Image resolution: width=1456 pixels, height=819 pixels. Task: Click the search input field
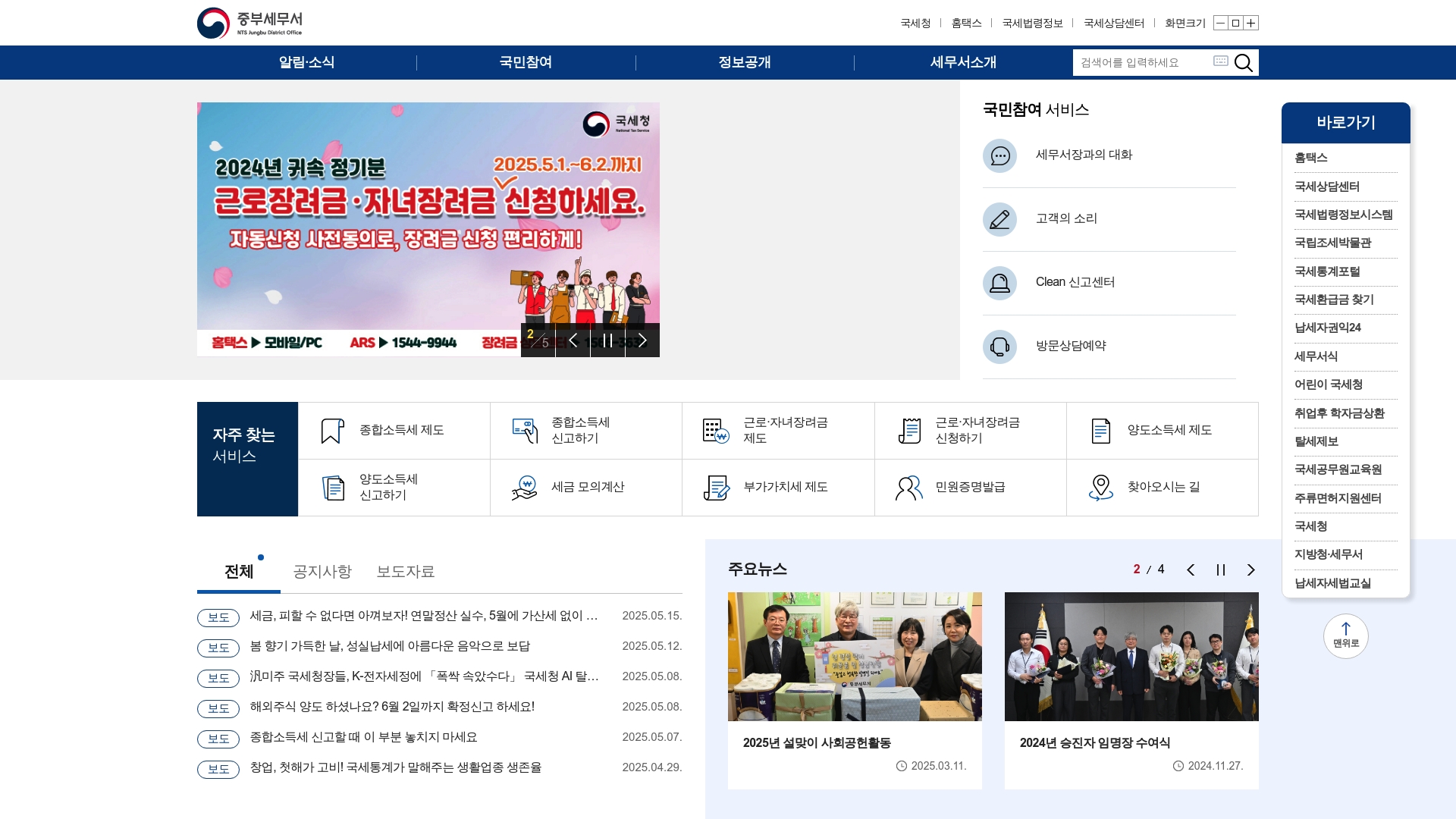(x=1141, y=62)
